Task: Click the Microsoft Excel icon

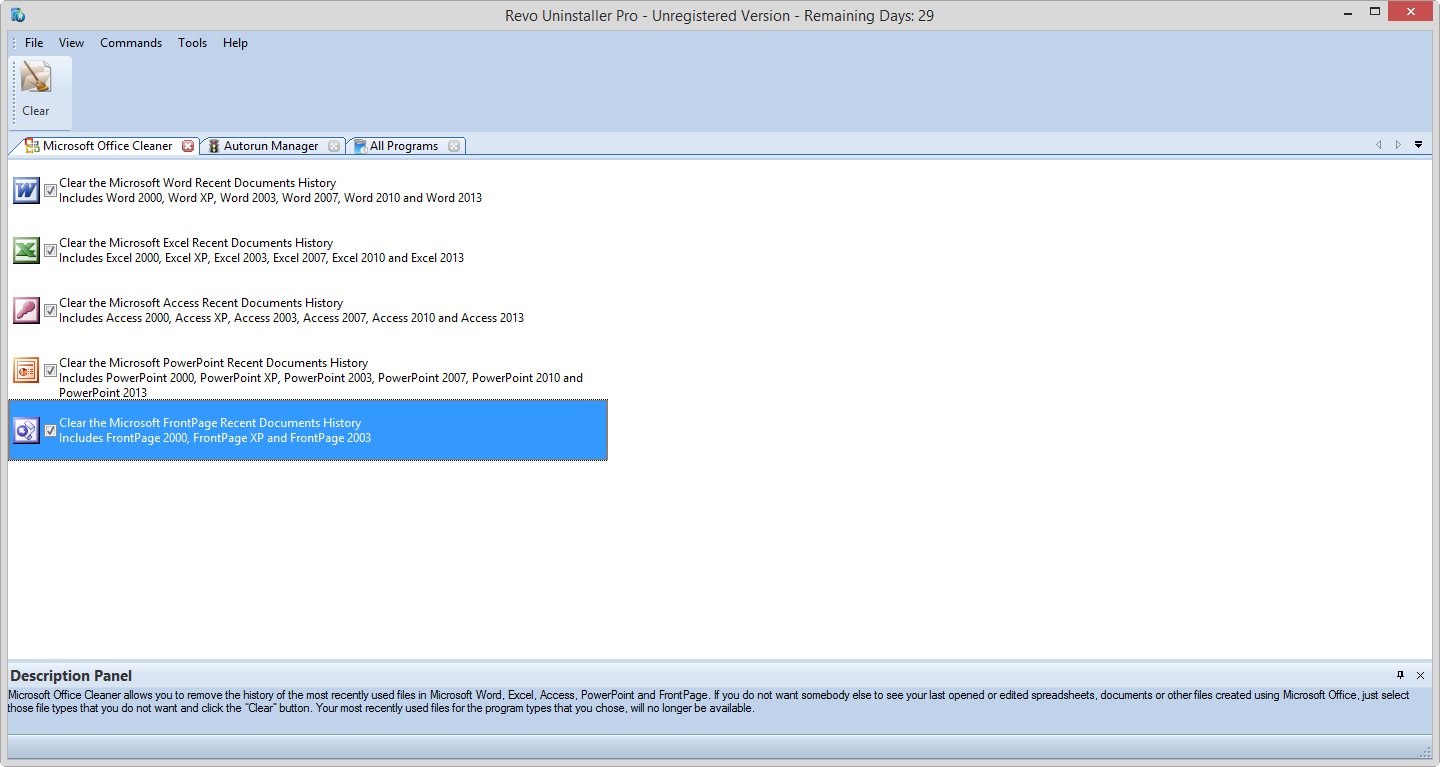Action: (26, 250)
